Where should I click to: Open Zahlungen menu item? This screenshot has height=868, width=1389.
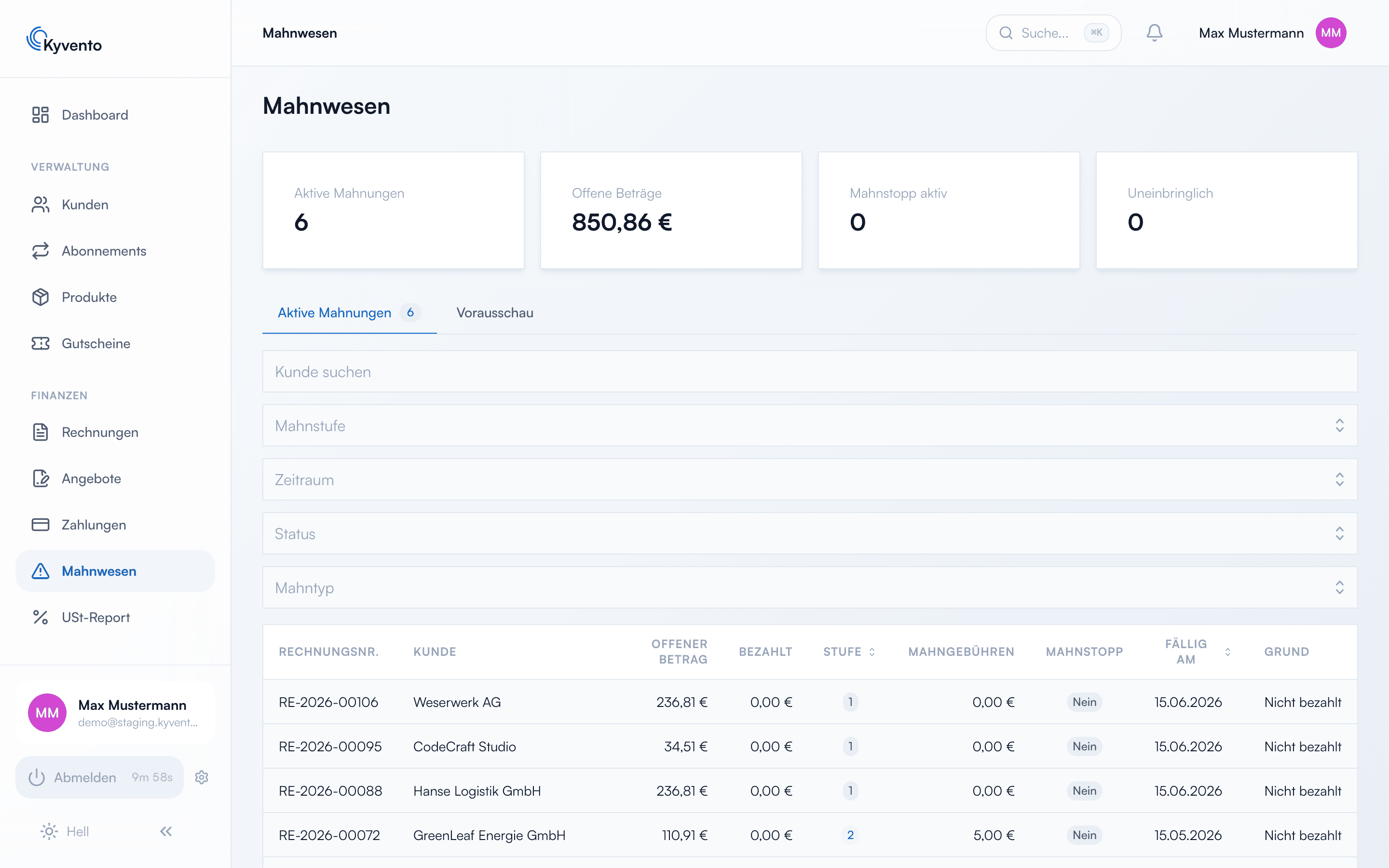(115, 525)
